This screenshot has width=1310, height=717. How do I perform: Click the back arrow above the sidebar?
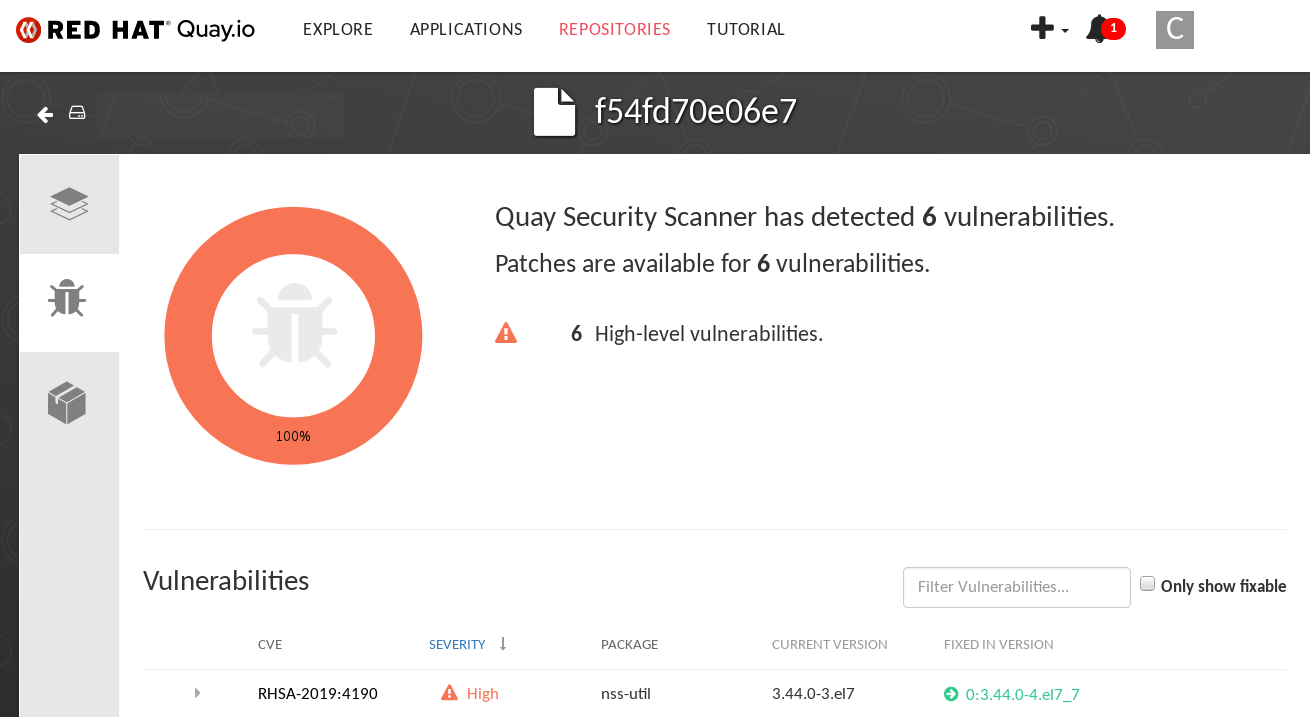[44, 114]
